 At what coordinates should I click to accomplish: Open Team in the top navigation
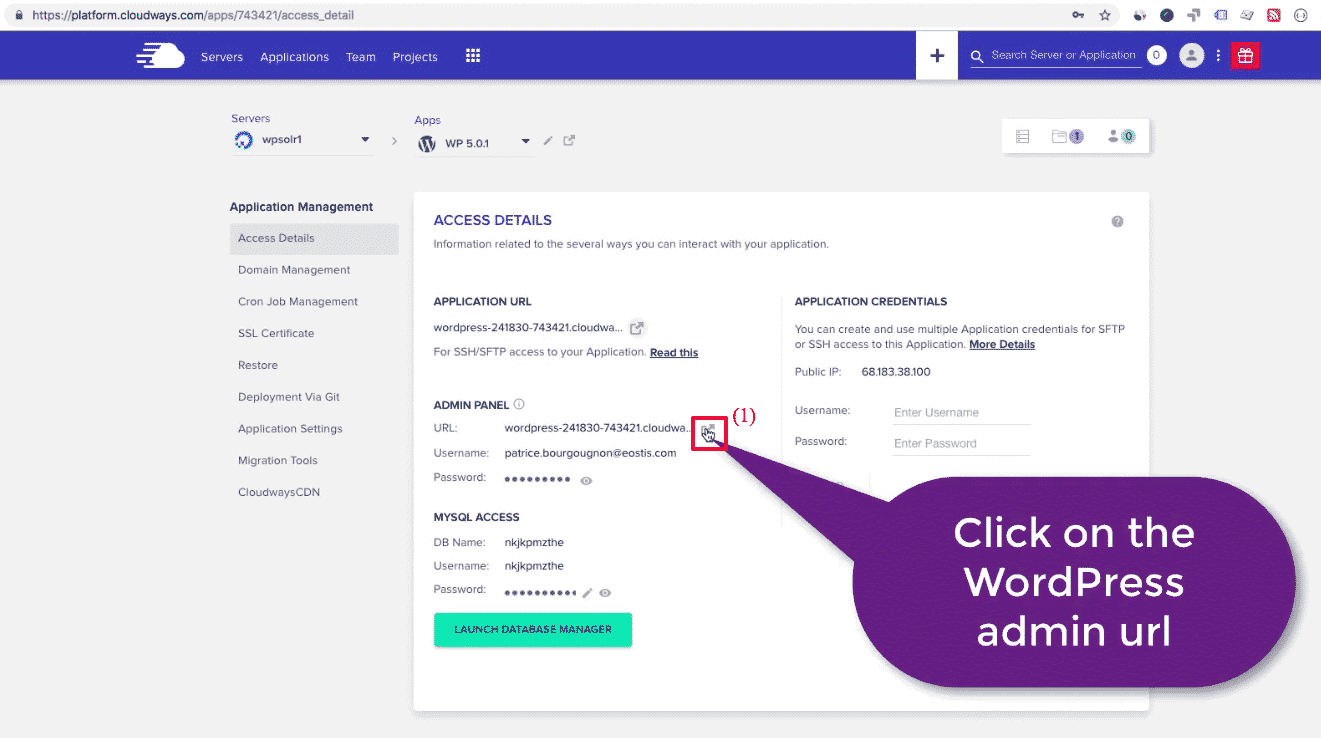[361, 57]
